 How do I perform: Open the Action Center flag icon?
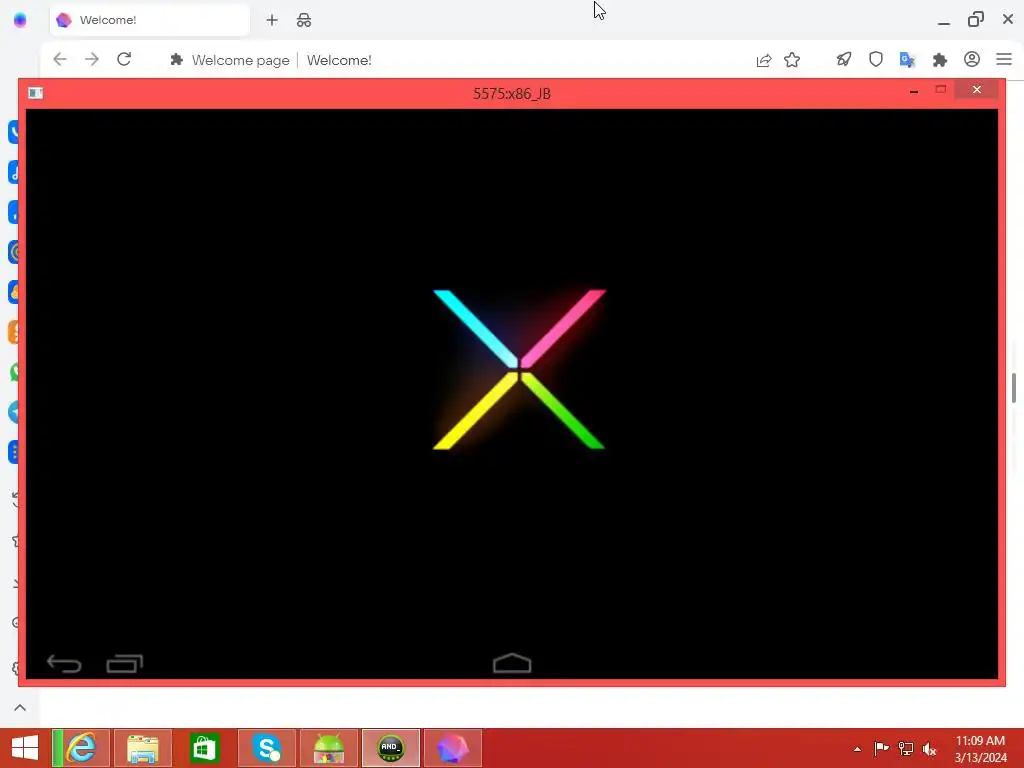tap(881, 748)
